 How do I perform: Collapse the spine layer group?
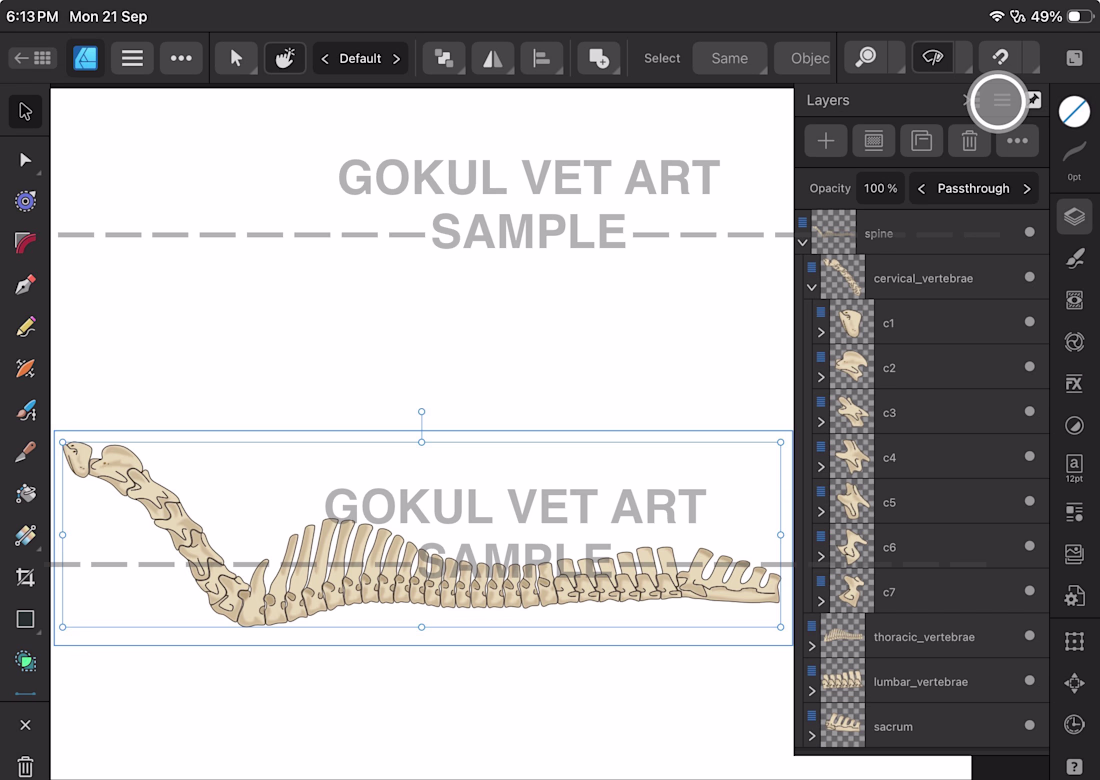(803, 243)
